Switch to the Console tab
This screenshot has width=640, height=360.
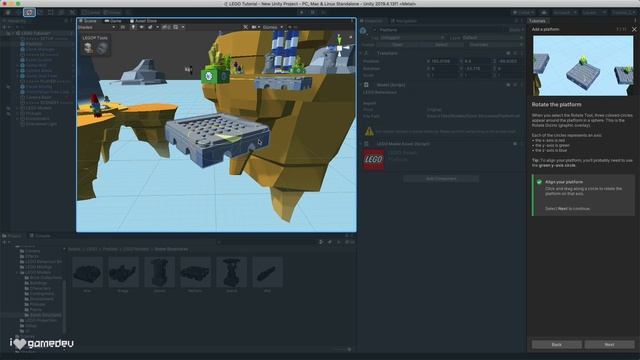click(x=40, y=236)
